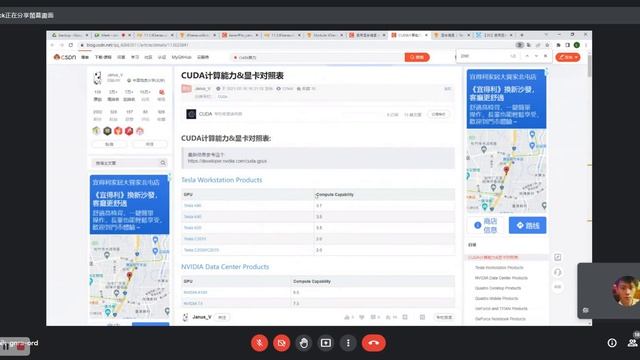Click the blue route button under the right map
This screenshot has height=360, width=640.
tap(527, 225)
